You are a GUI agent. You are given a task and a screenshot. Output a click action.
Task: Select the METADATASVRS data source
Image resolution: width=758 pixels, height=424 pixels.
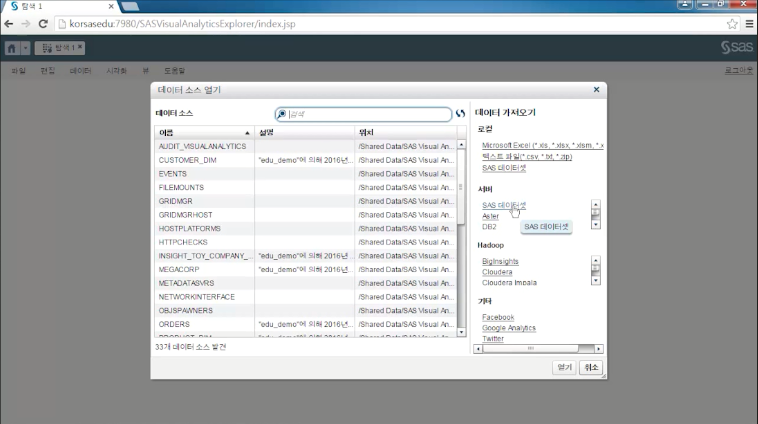point(306,283)
